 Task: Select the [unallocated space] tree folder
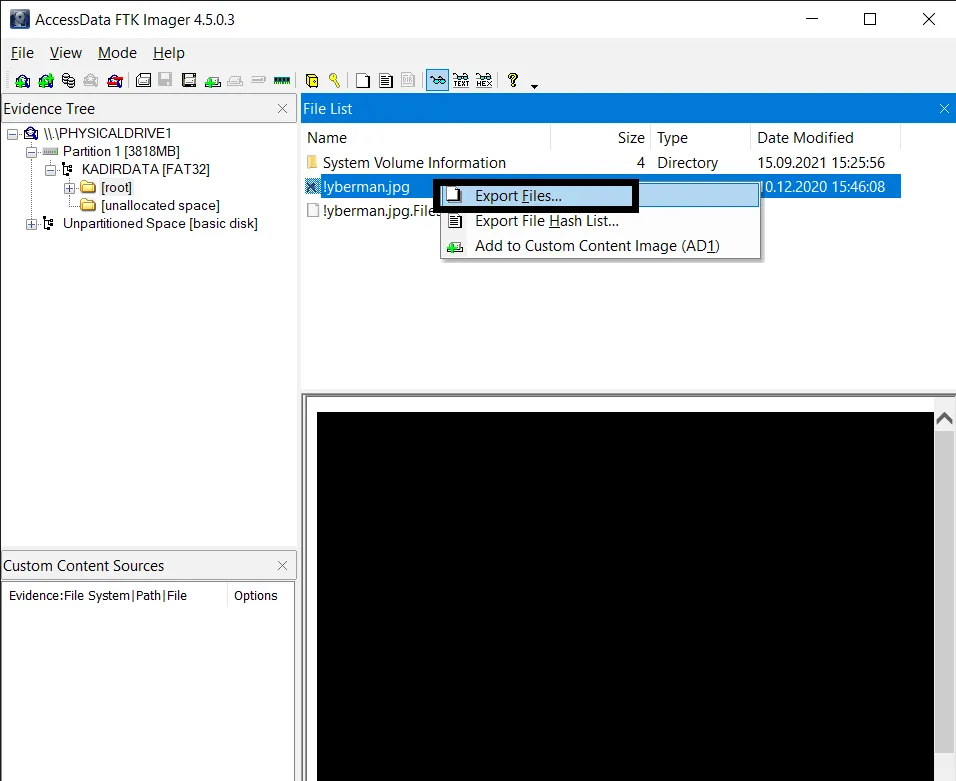[x=160, y=205]
